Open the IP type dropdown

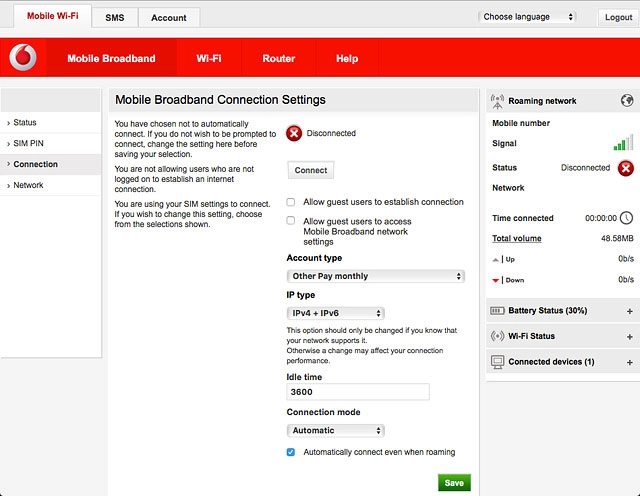point(336,313)
